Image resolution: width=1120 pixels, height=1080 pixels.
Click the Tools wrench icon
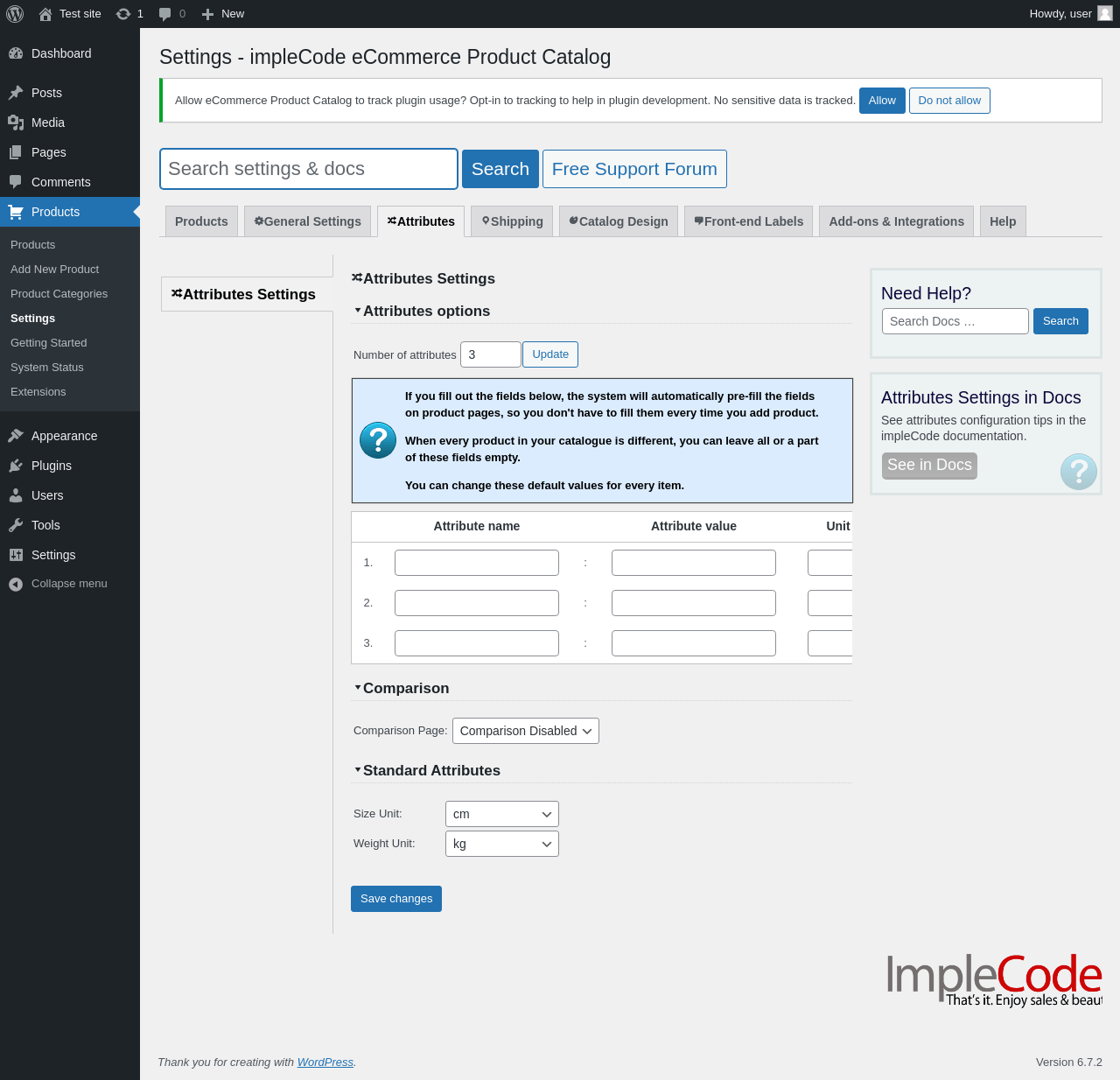click(x=16, y=525)
